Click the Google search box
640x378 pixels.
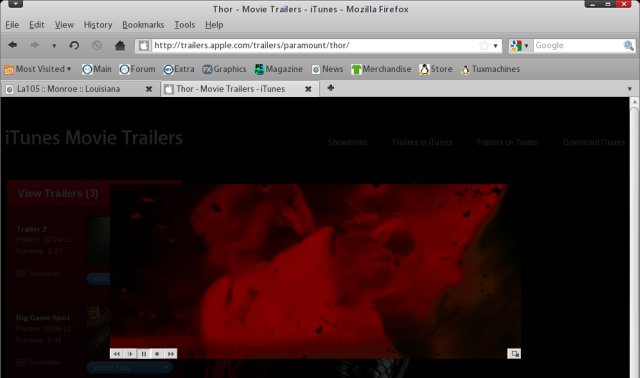[x=578, y=45]
